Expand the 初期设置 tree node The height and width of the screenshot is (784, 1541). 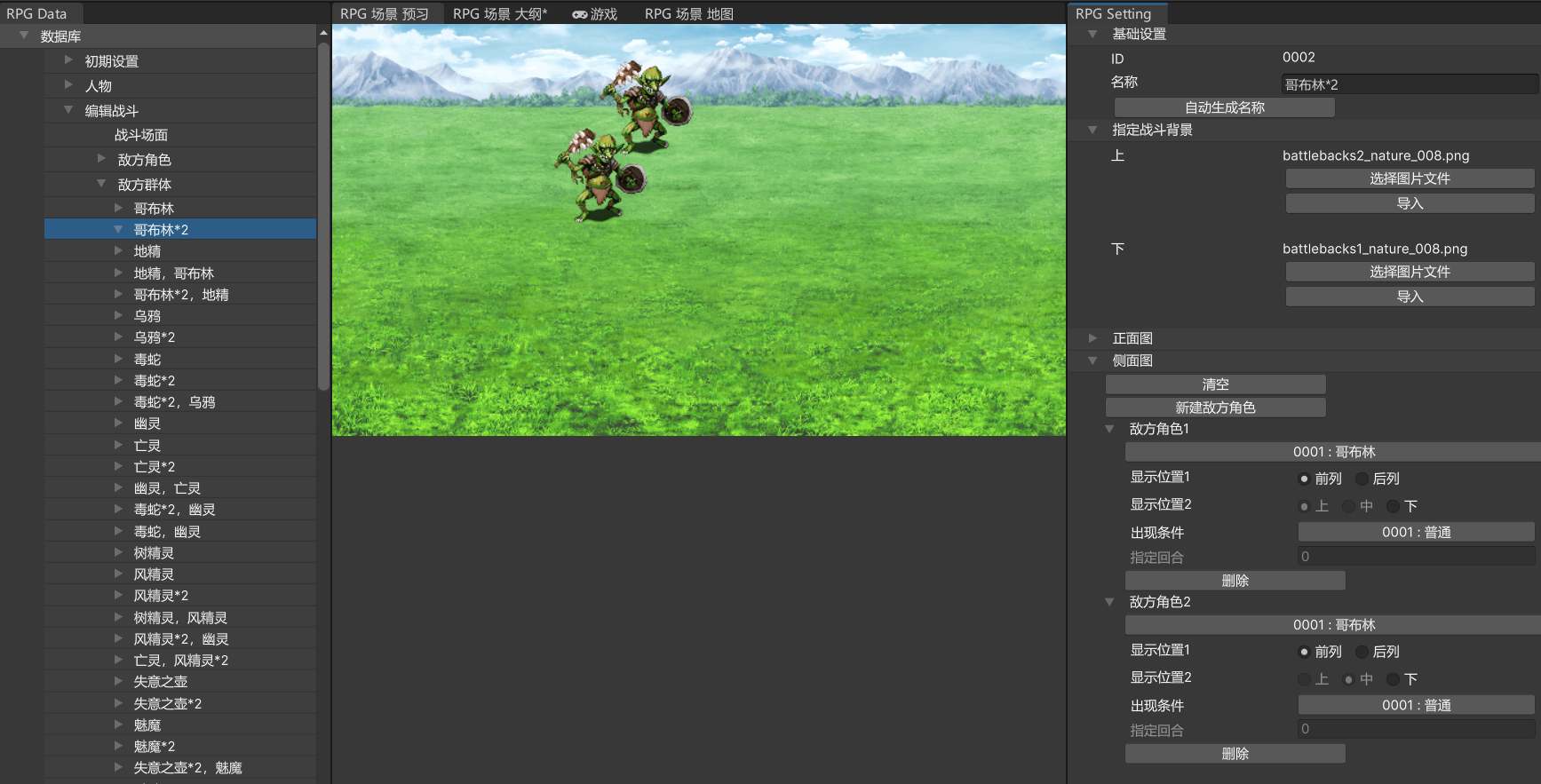tap(68, 60)
